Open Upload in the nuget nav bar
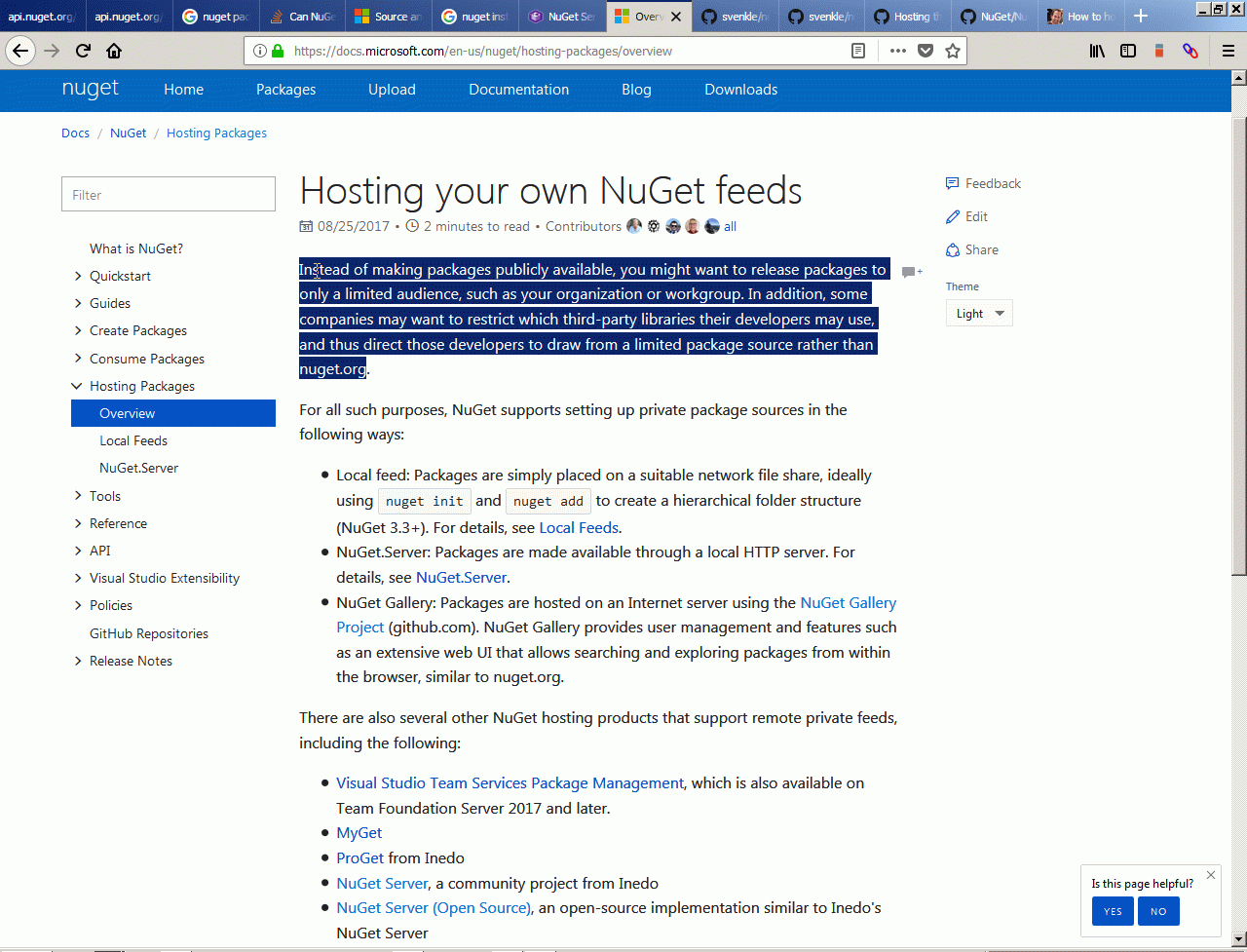This screenshot has width=1247, height=952. 392,90
